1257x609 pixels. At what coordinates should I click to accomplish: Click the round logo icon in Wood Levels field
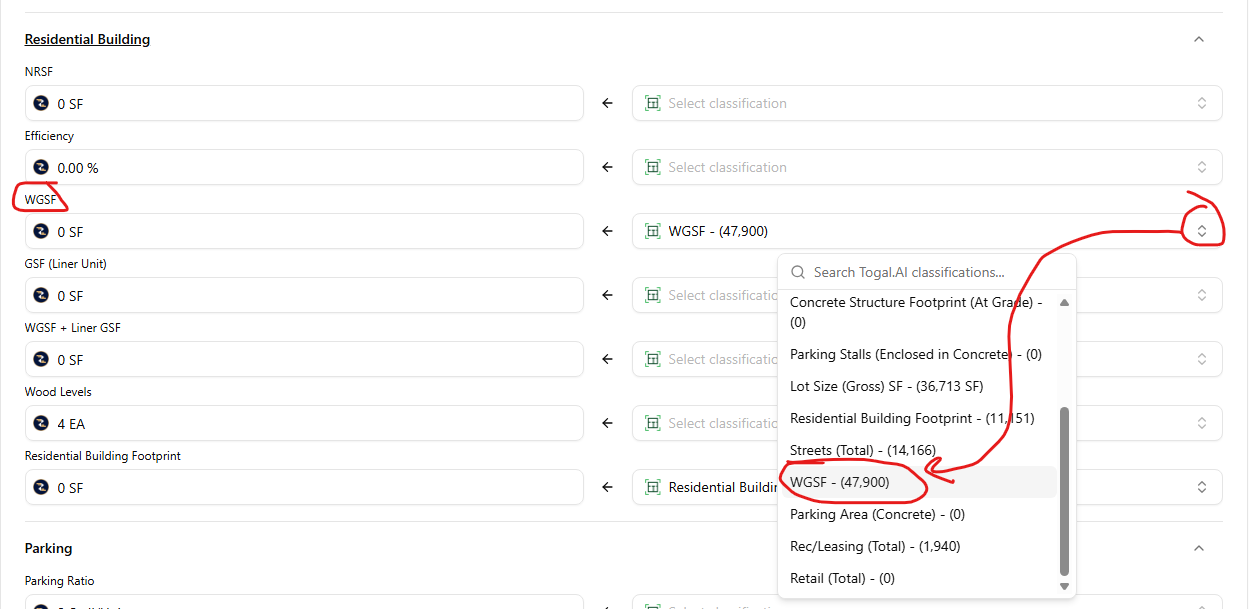(41, 423)
